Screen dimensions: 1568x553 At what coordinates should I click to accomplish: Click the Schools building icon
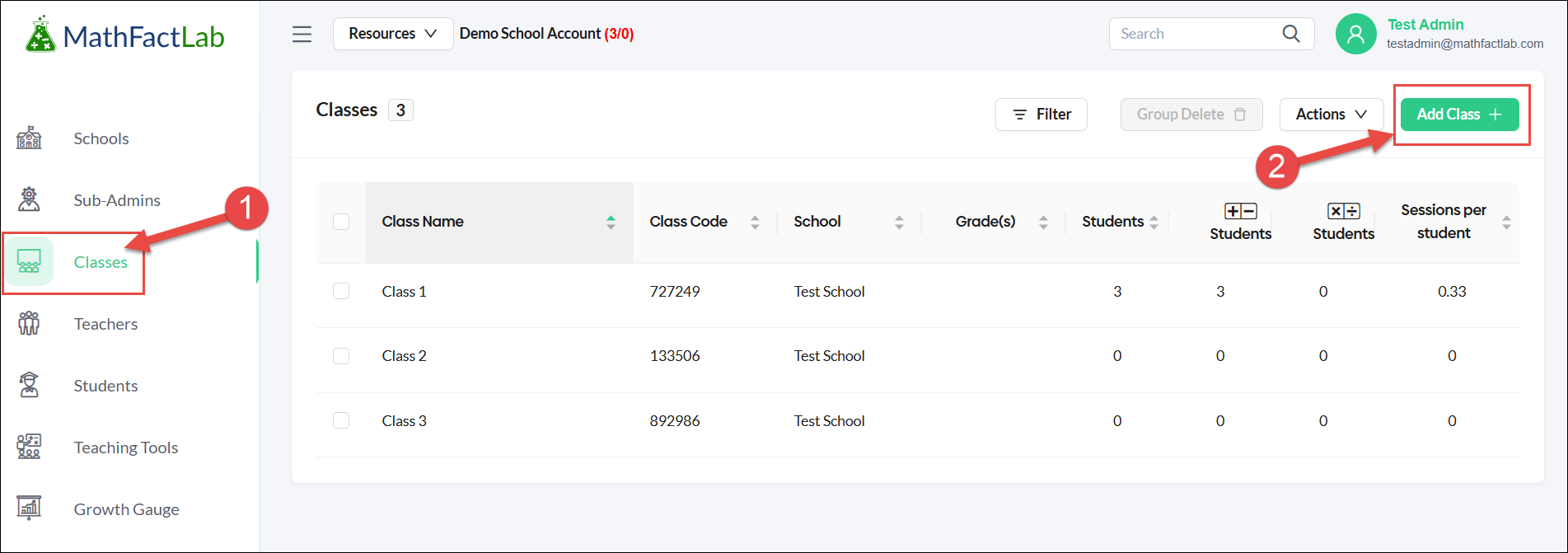(29, 138)
